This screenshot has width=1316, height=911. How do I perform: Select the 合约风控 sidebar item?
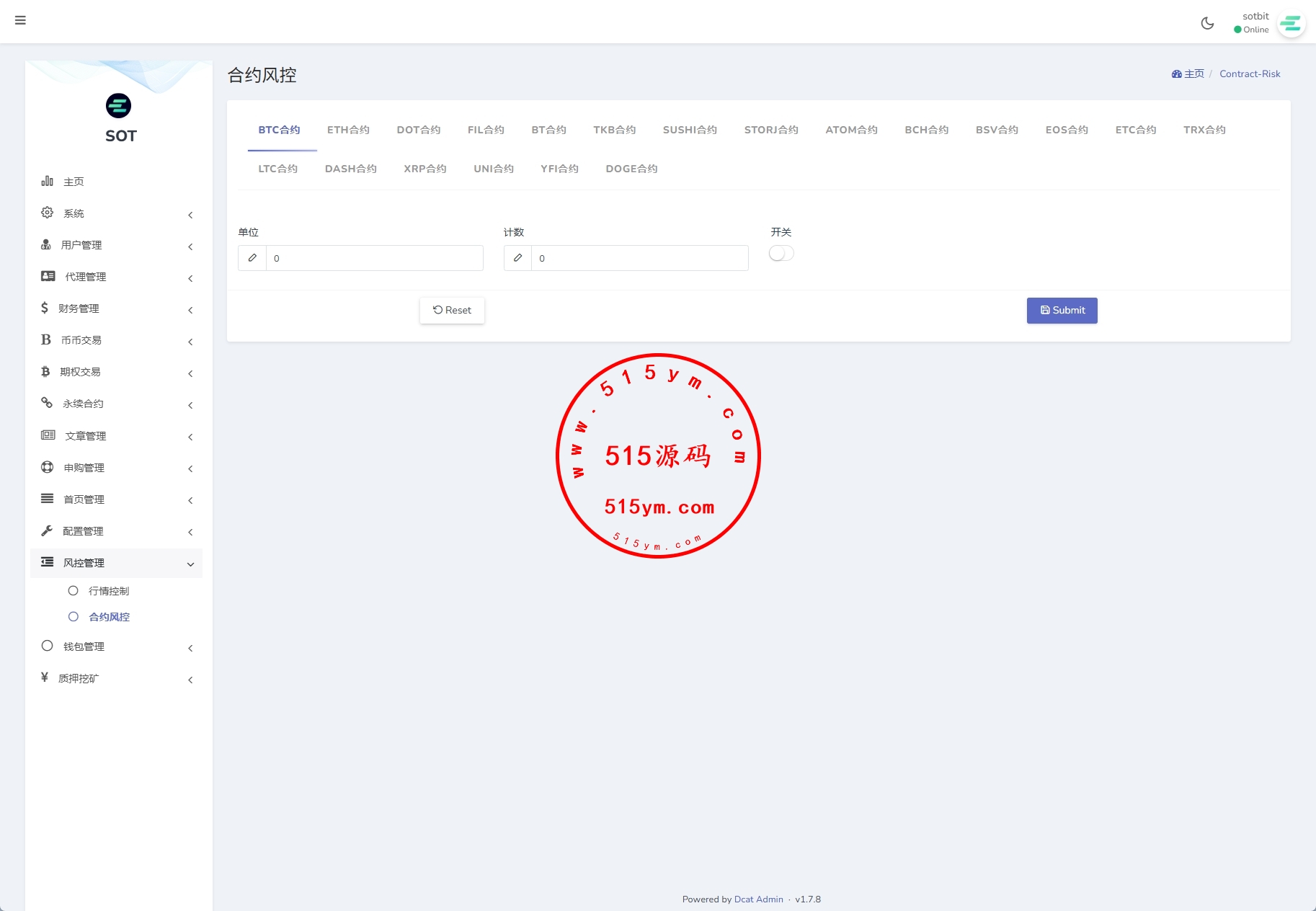point(109,617)
